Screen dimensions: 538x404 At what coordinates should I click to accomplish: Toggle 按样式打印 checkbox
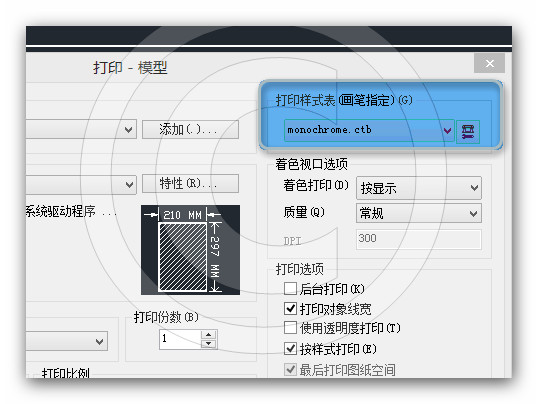[290, 349]
